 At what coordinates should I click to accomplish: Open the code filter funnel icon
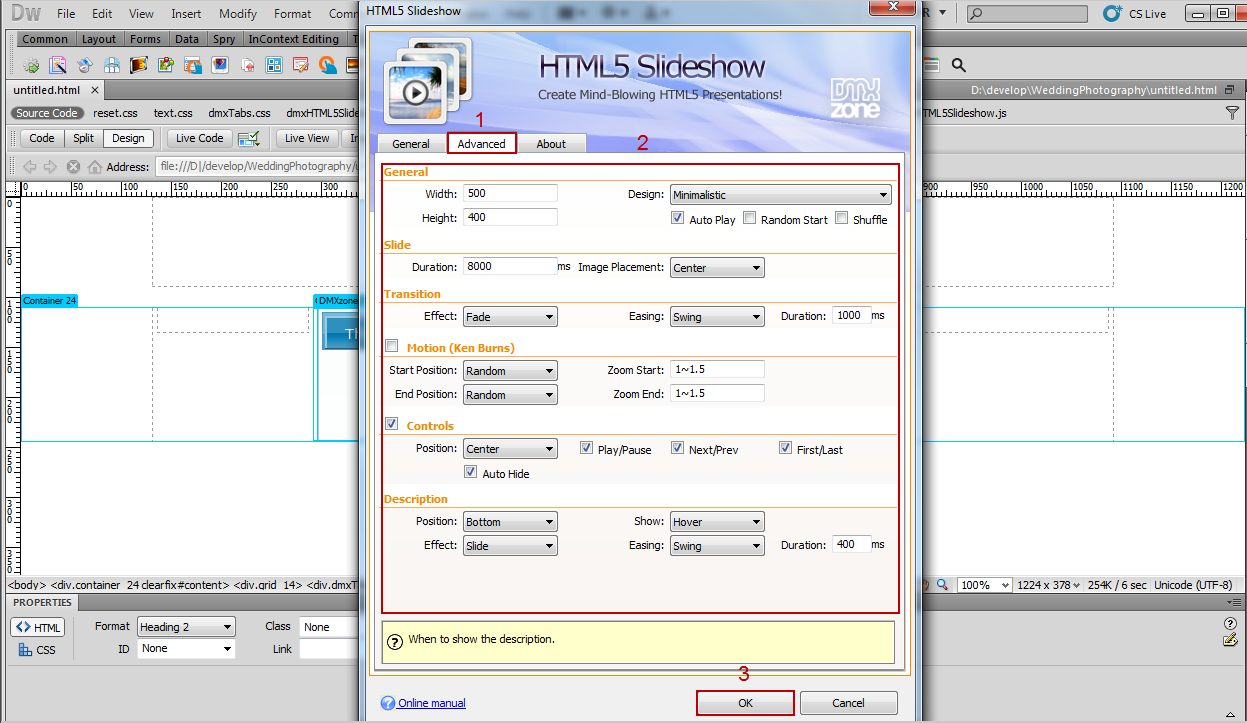[x=1232, y=113]
